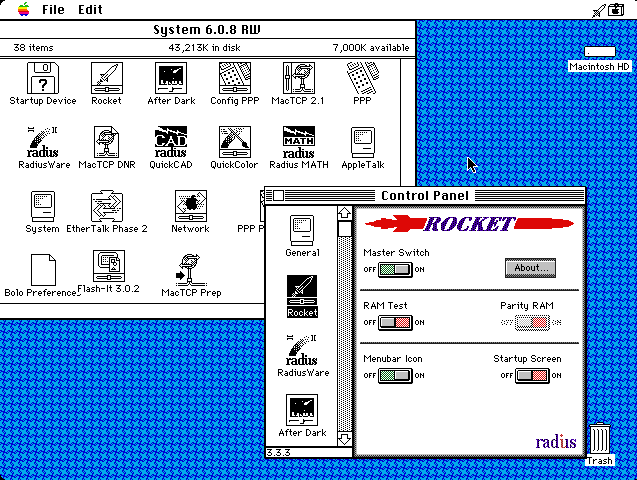Click the Control Panel list scroll-up arrow
The image size is (637, 480).
pos(344,213)
